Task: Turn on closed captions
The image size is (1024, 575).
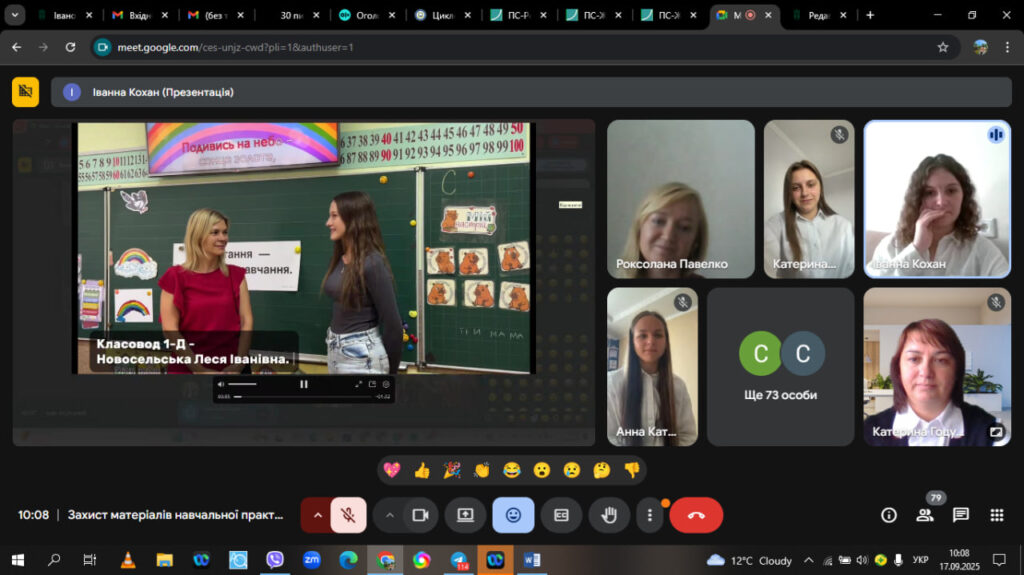Action: (561, 515)
